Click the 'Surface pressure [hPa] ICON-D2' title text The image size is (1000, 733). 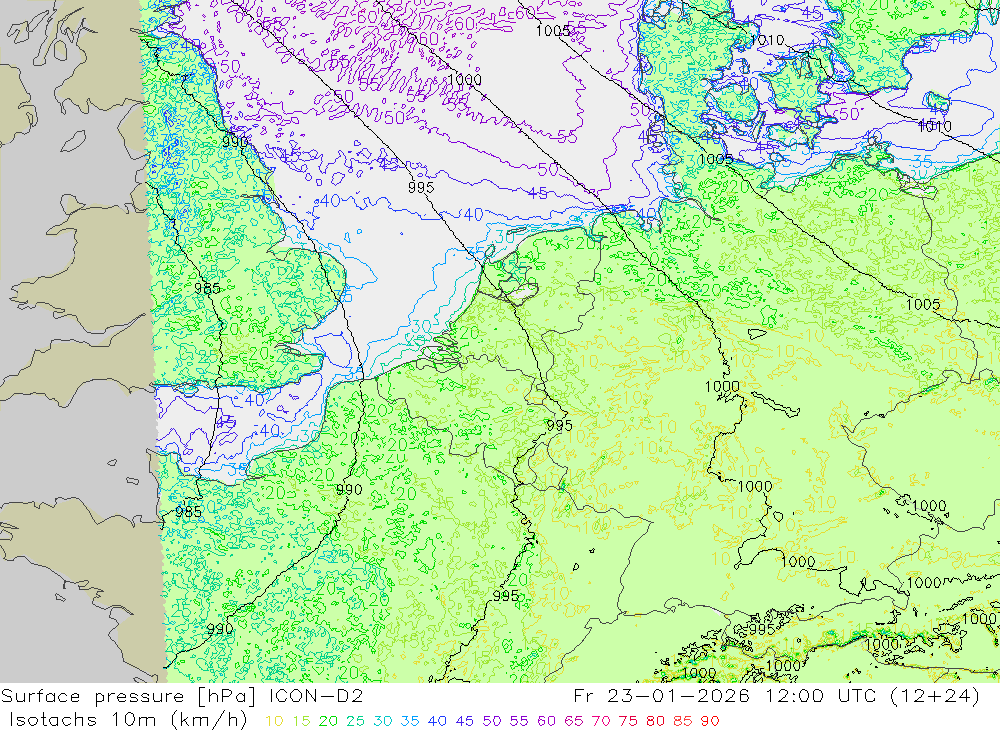click(182, 696)
